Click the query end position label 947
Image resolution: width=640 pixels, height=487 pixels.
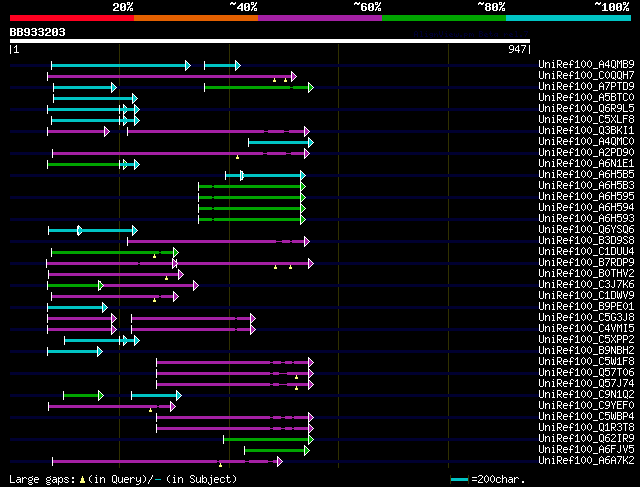tap(517, 49)
